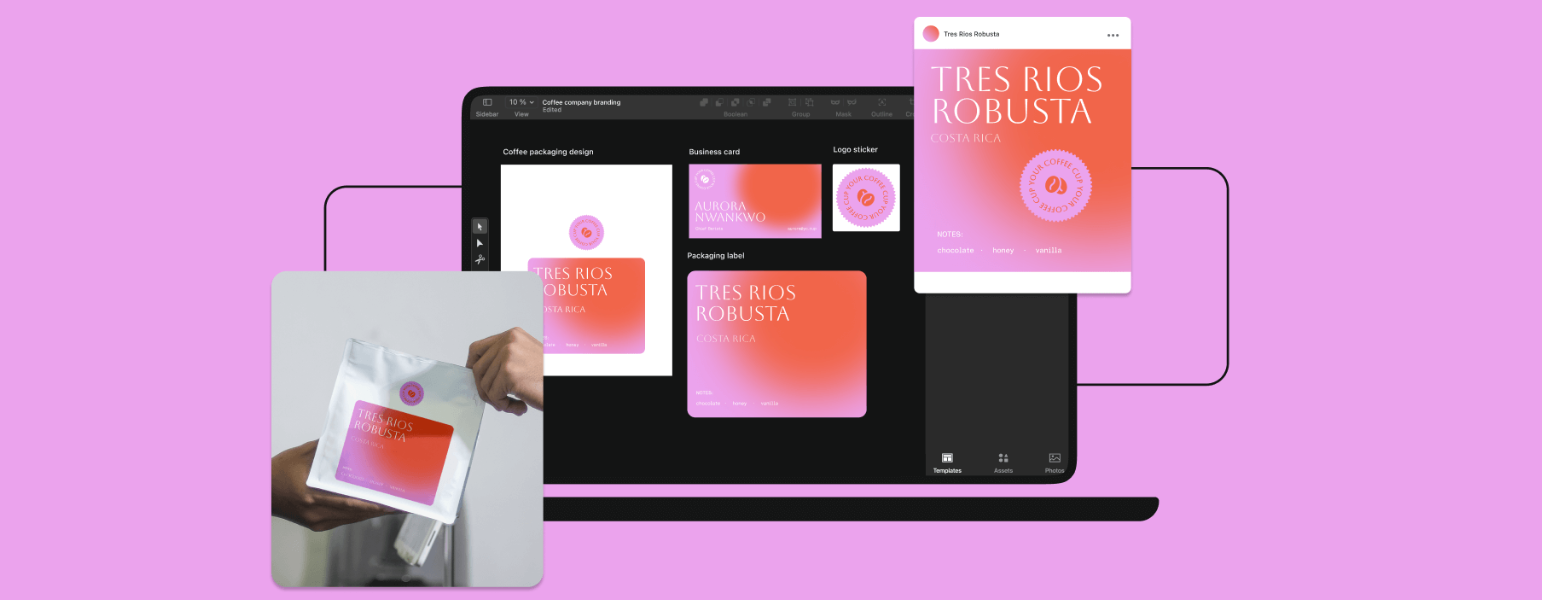Image resolution: width=1542 pixels, height=600 pixels.
Task: Click the Tres Rios Robusta profile avatar
Action: tap(931, 34)
